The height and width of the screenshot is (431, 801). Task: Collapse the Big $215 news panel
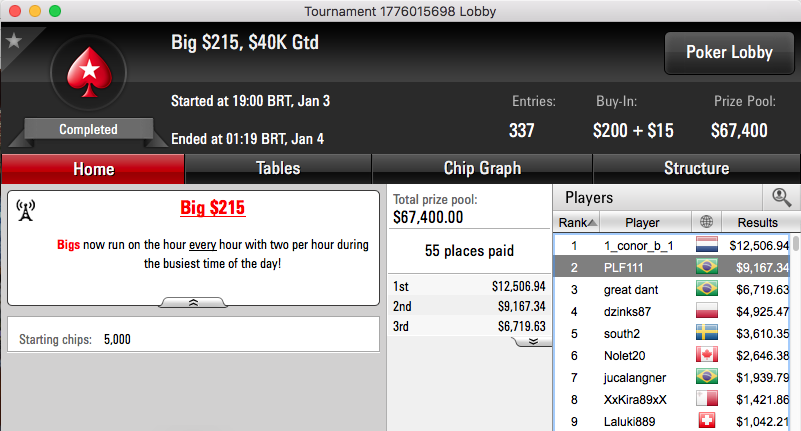click(193, 303)
